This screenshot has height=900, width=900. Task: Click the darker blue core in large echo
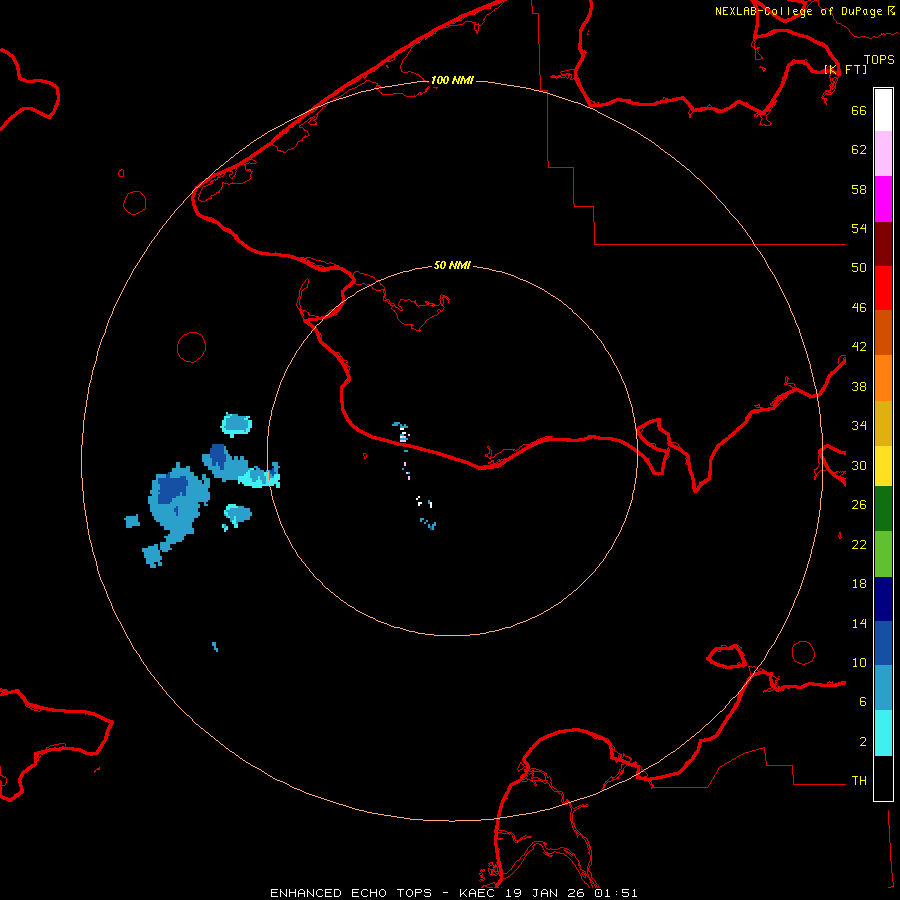tap(173, 489)
